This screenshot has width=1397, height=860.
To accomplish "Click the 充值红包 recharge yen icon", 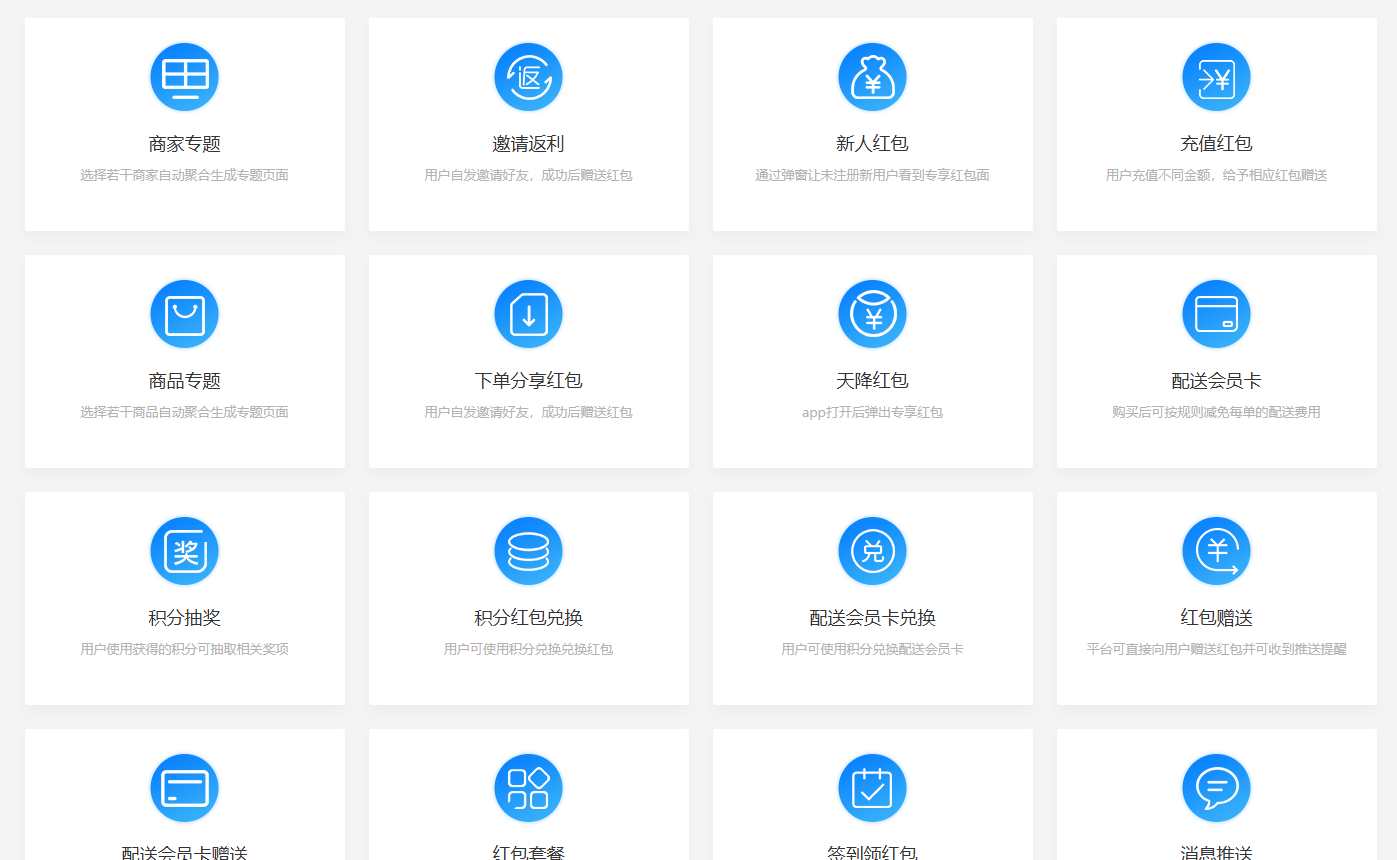I will pos(1216,78).
